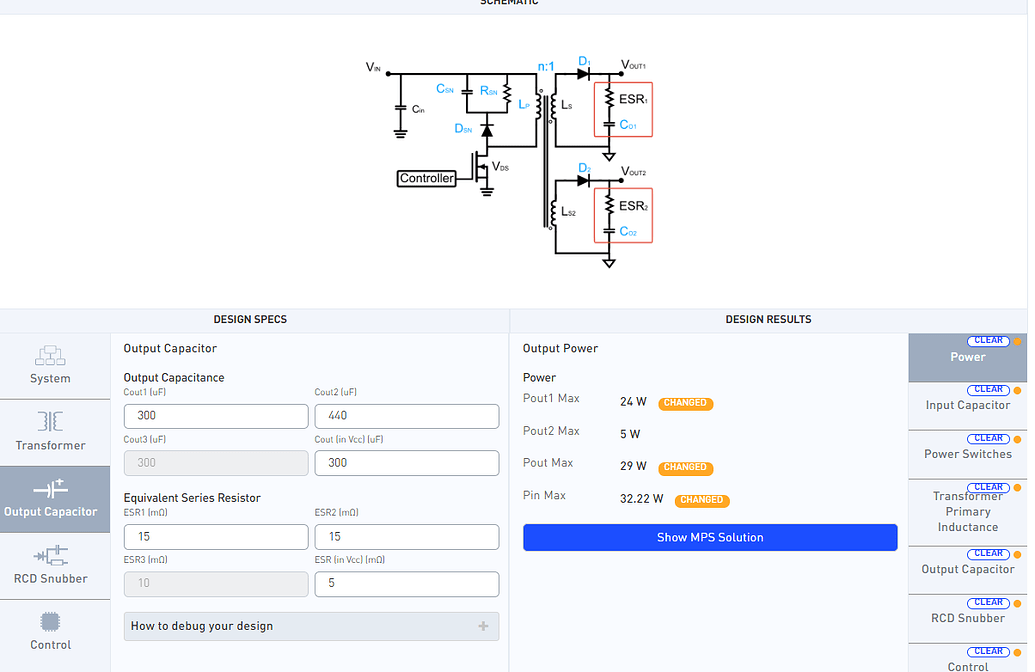Clear the Power design results
Screen dimensions: 1035x672
991,340
